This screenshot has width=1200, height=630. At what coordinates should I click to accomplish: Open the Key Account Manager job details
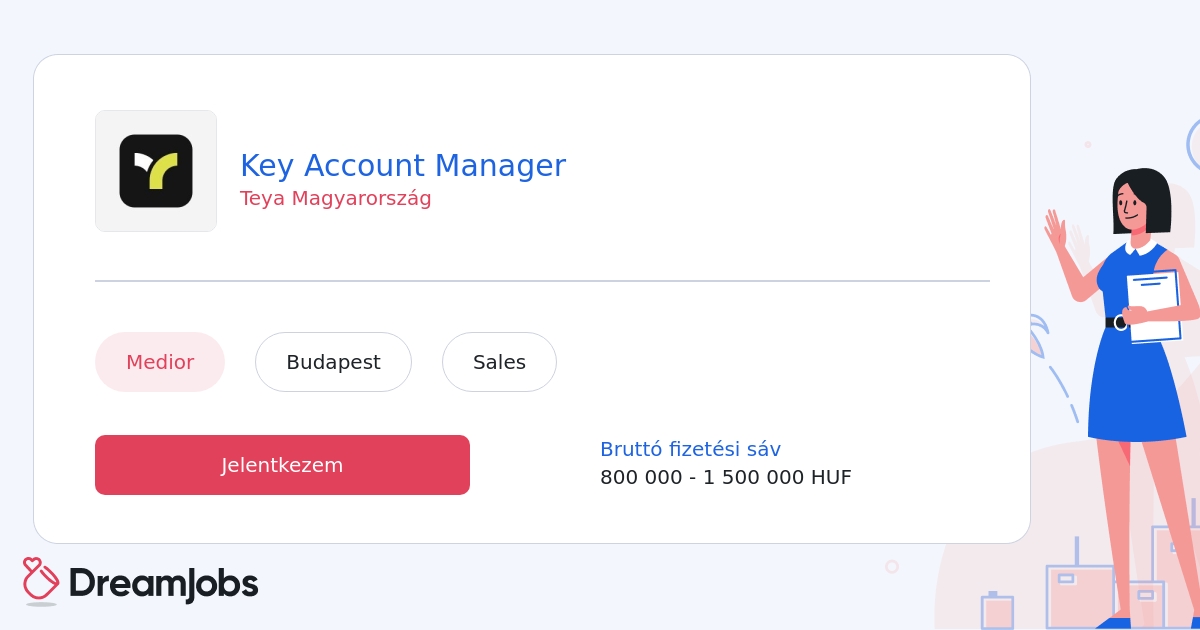(x=403, y=165)
